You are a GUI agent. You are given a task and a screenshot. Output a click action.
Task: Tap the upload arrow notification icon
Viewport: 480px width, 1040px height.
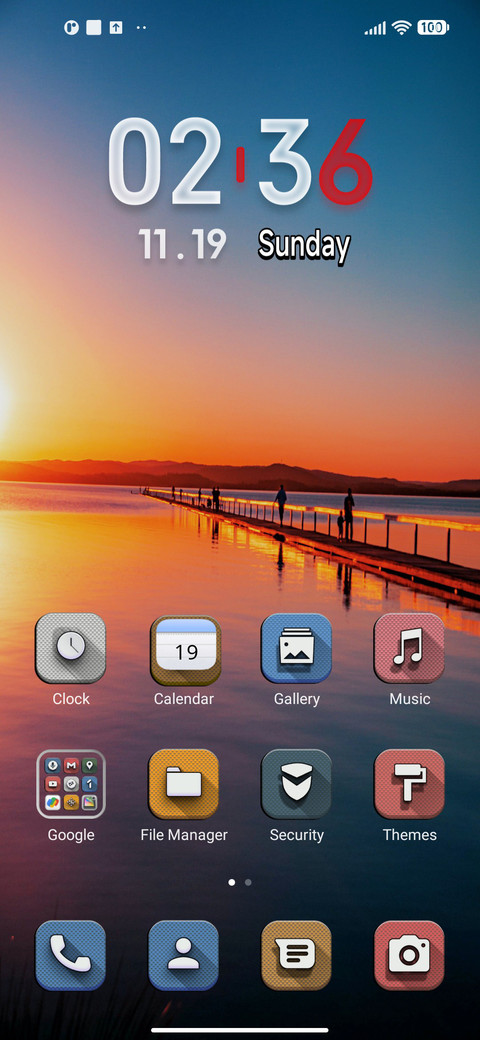116,28
